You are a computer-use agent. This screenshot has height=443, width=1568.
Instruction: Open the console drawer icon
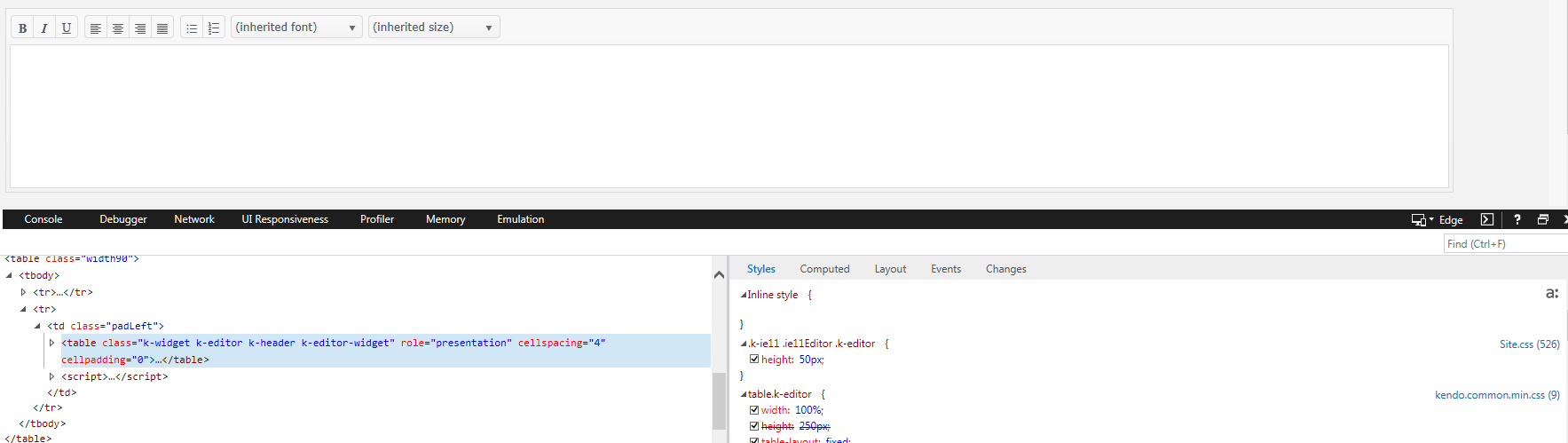(1487, 219)
